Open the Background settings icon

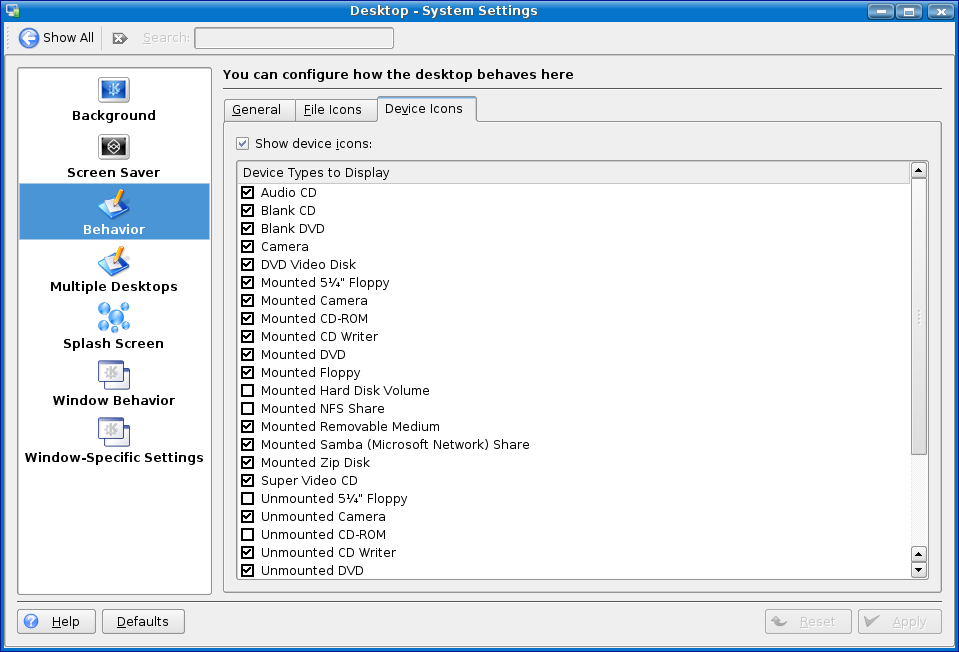pos(113,91)
